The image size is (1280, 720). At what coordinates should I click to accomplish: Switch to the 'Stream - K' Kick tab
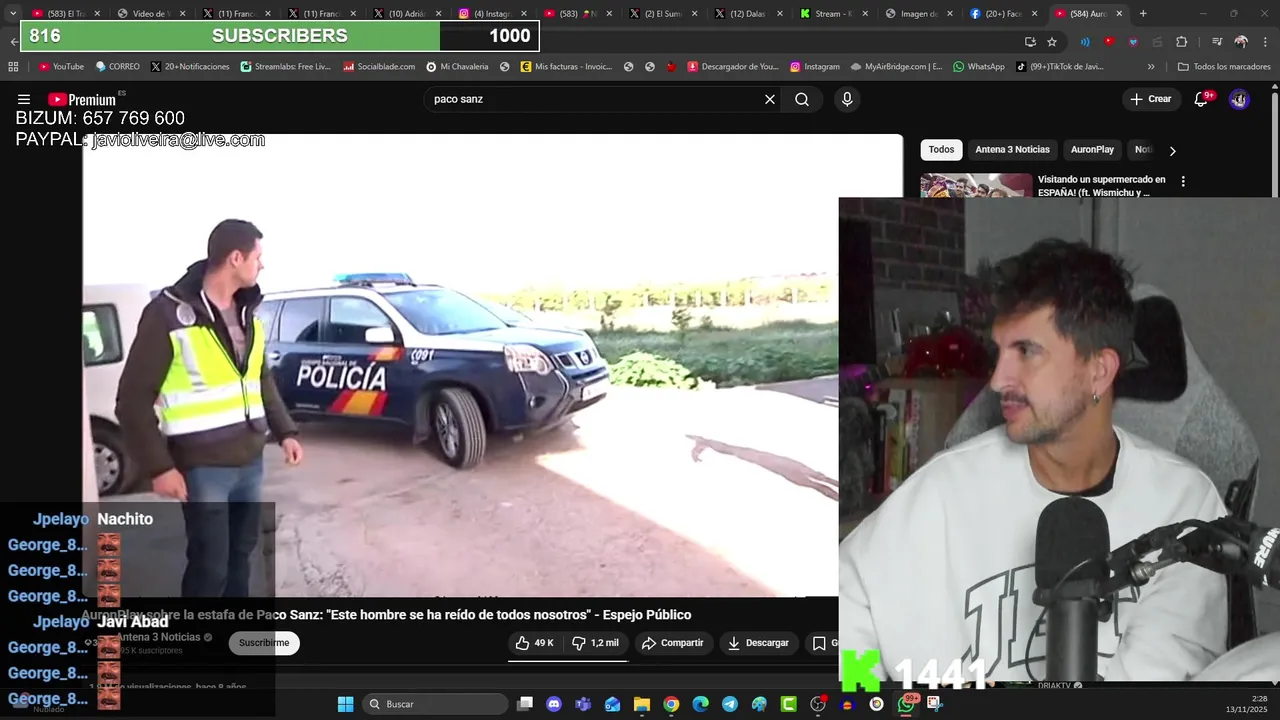point(833,14)
